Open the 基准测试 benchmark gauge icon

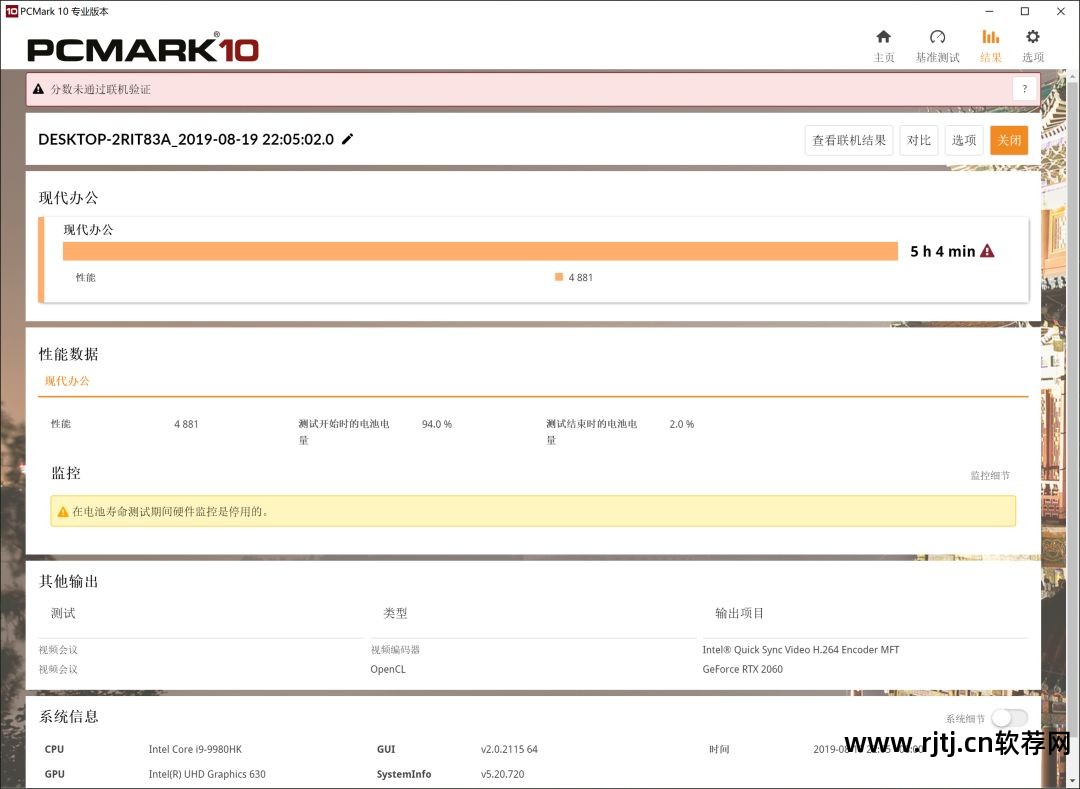pyautogui.click(x=937, y=36)
